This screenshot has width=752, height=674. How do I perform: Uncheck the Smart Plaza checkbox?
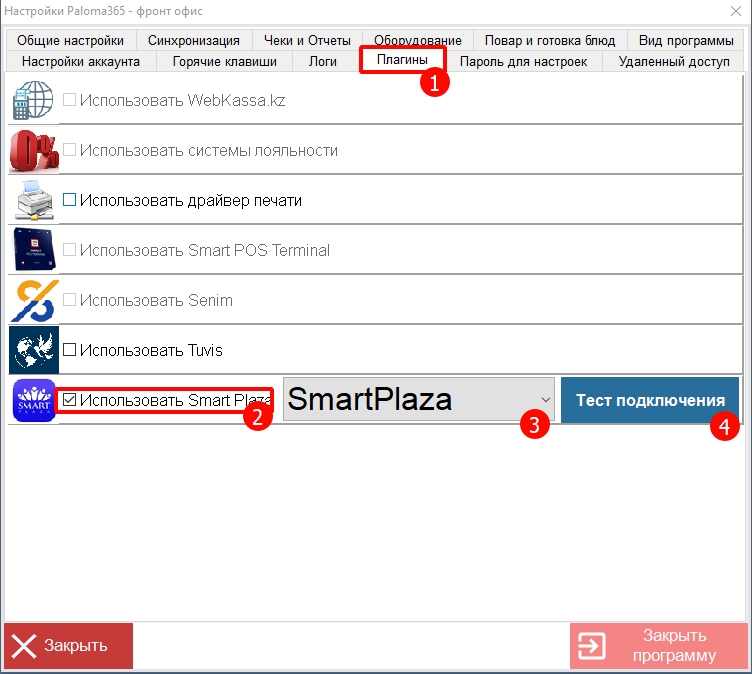[70, 400]
